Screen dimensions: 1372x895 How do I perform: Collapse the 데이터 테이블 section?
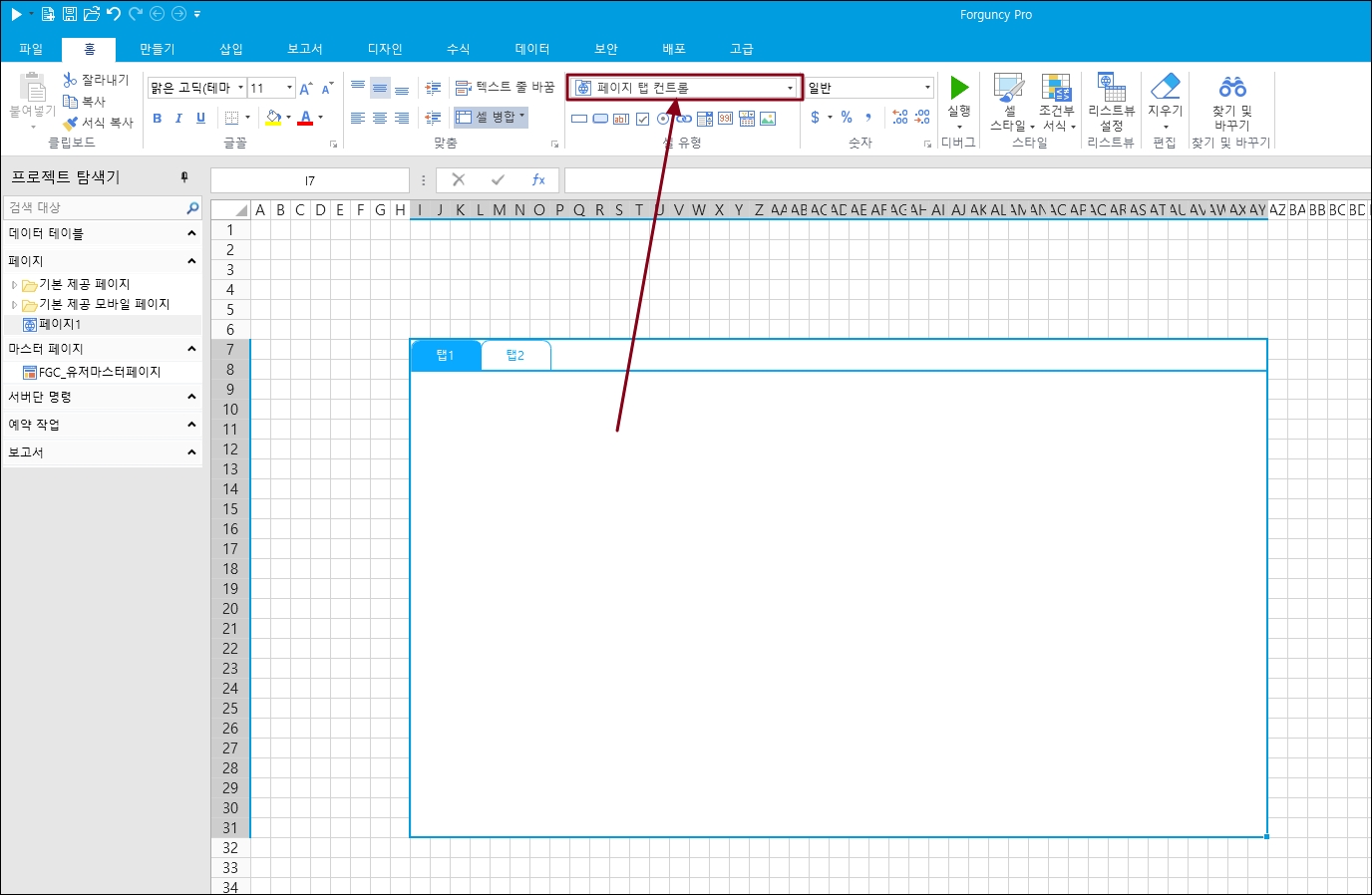coord(191,233)
